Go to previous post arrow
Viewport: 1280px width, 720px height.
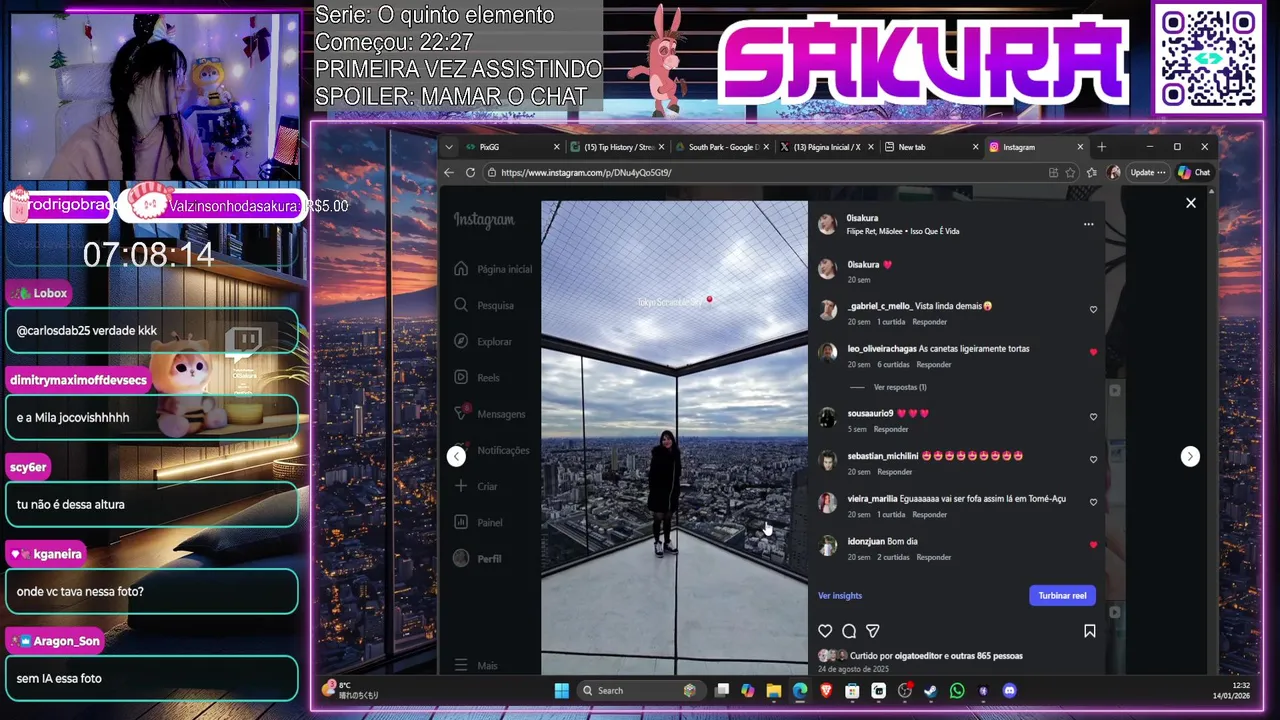456,456
